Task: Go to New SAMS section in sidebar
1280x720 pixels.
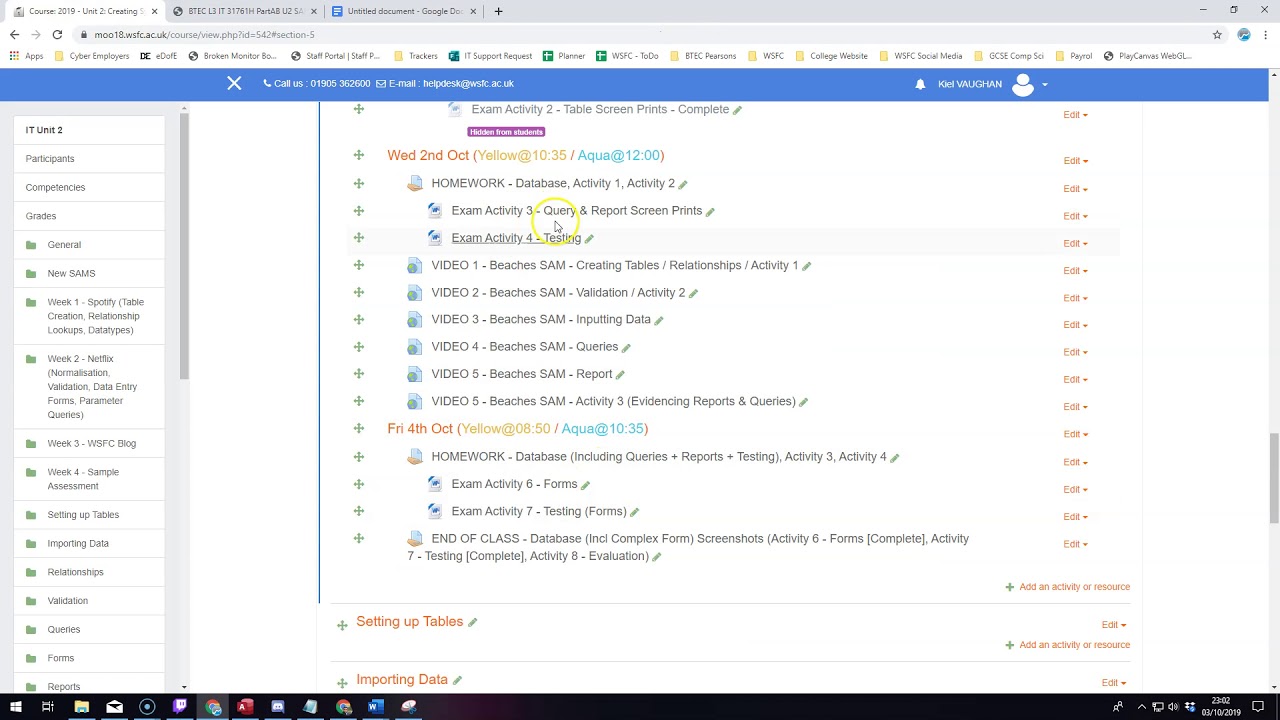Action: pos(71,273)
